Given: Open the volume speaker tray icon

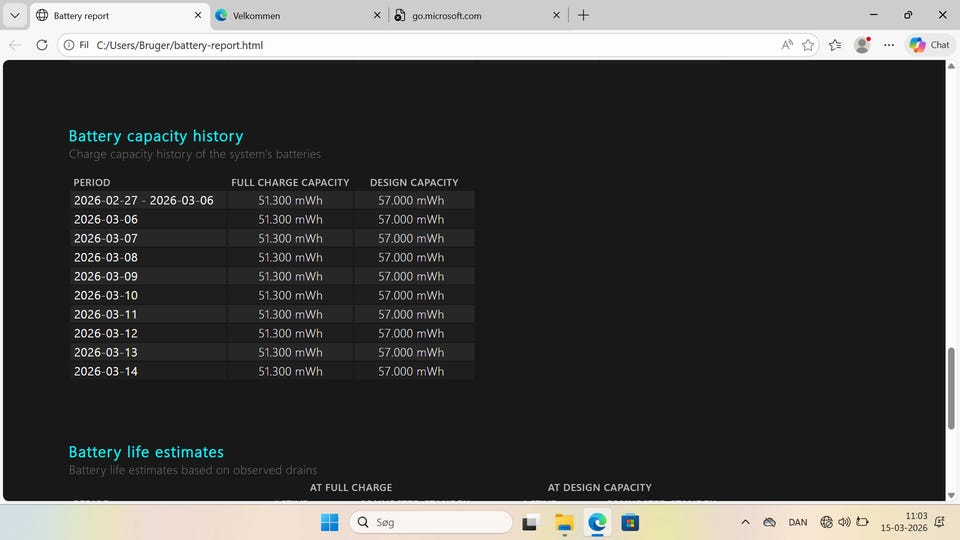Looking at the screenshot, I should tap(844, 522).
